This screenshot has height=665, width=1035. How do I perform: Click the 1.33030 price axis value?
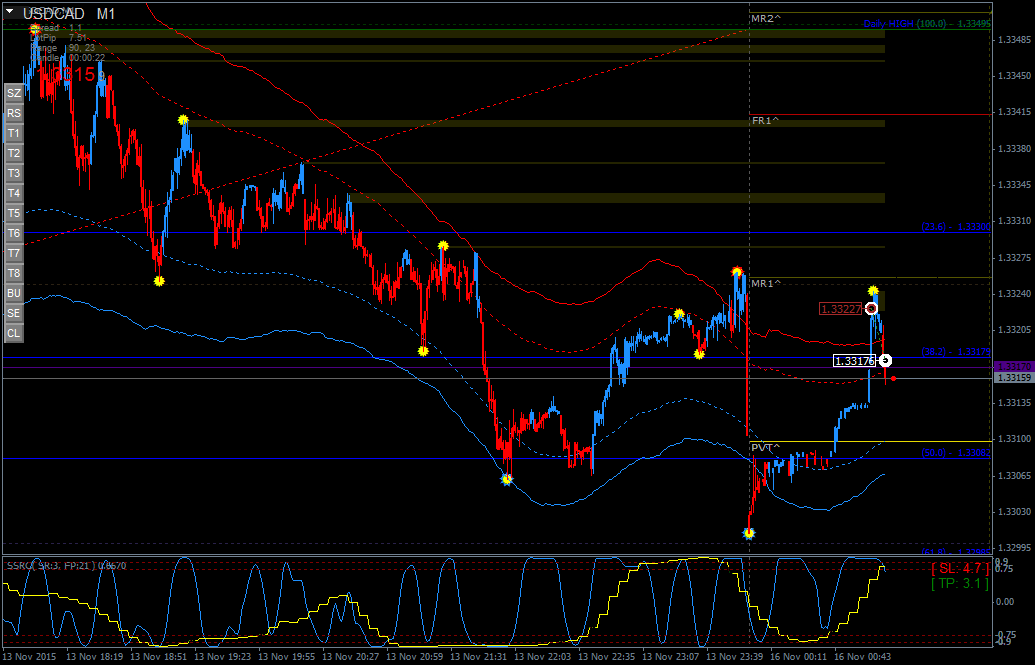(x=1015, y=512)
